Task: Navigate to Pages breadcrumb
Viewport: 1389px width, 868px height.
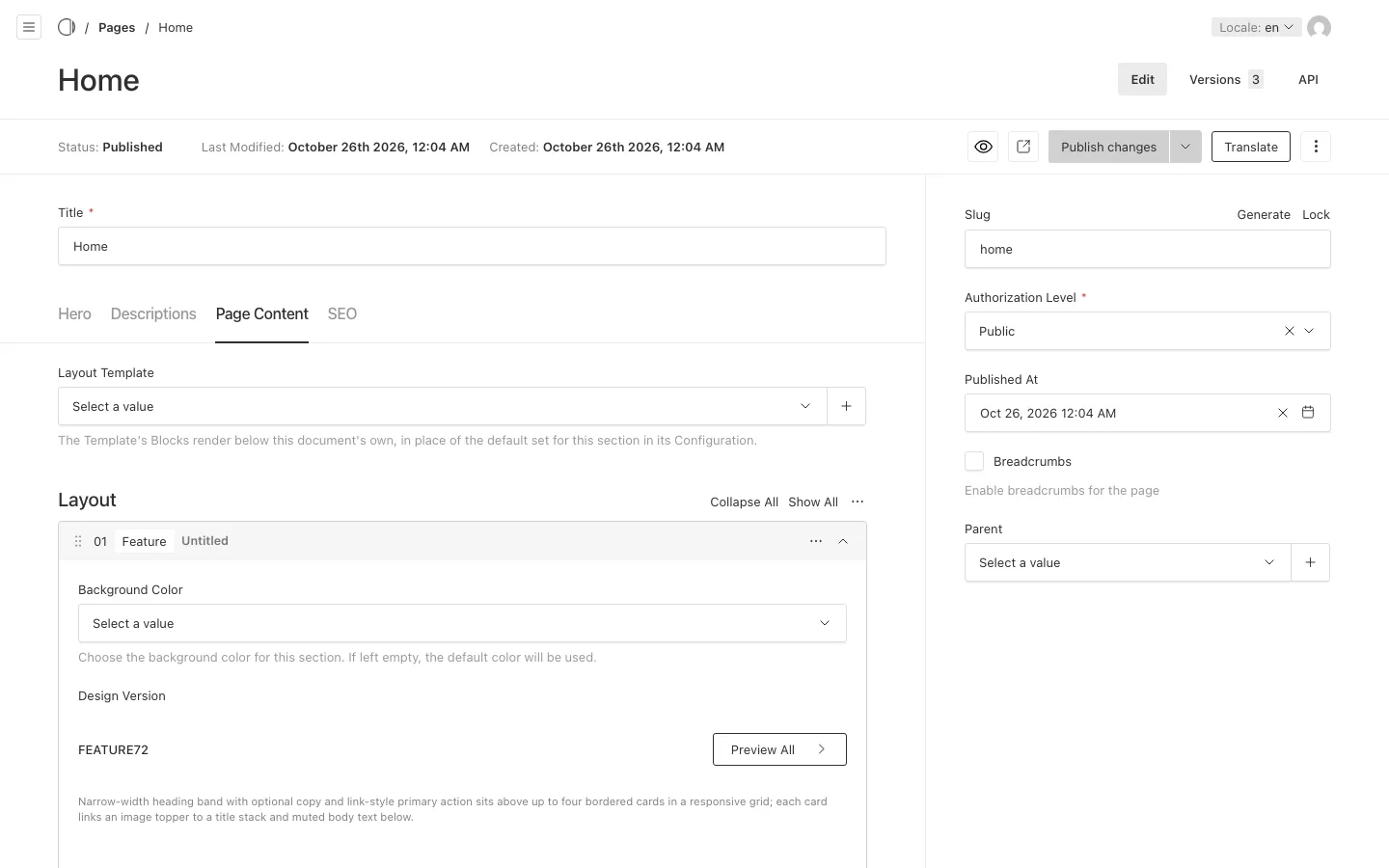Action: tap(117, 27)
